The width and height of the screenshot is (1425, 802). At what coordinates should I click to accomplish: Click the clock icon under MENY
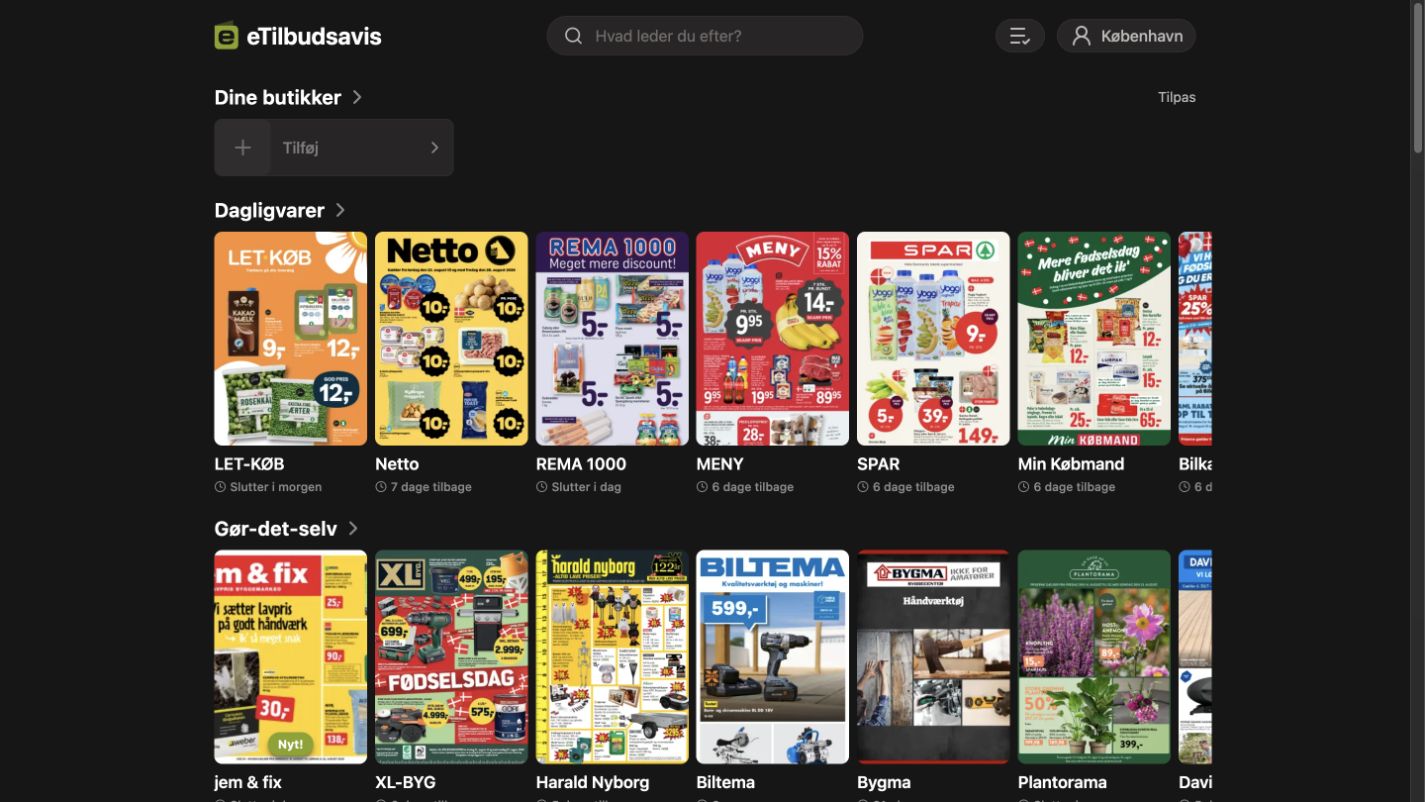pos(702,487)
